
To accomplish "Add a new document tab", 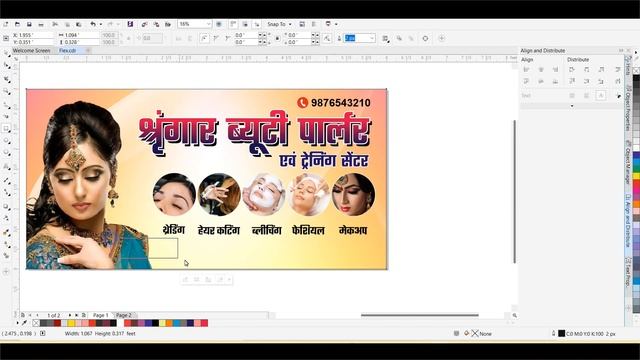I will [x=88, y=51].
